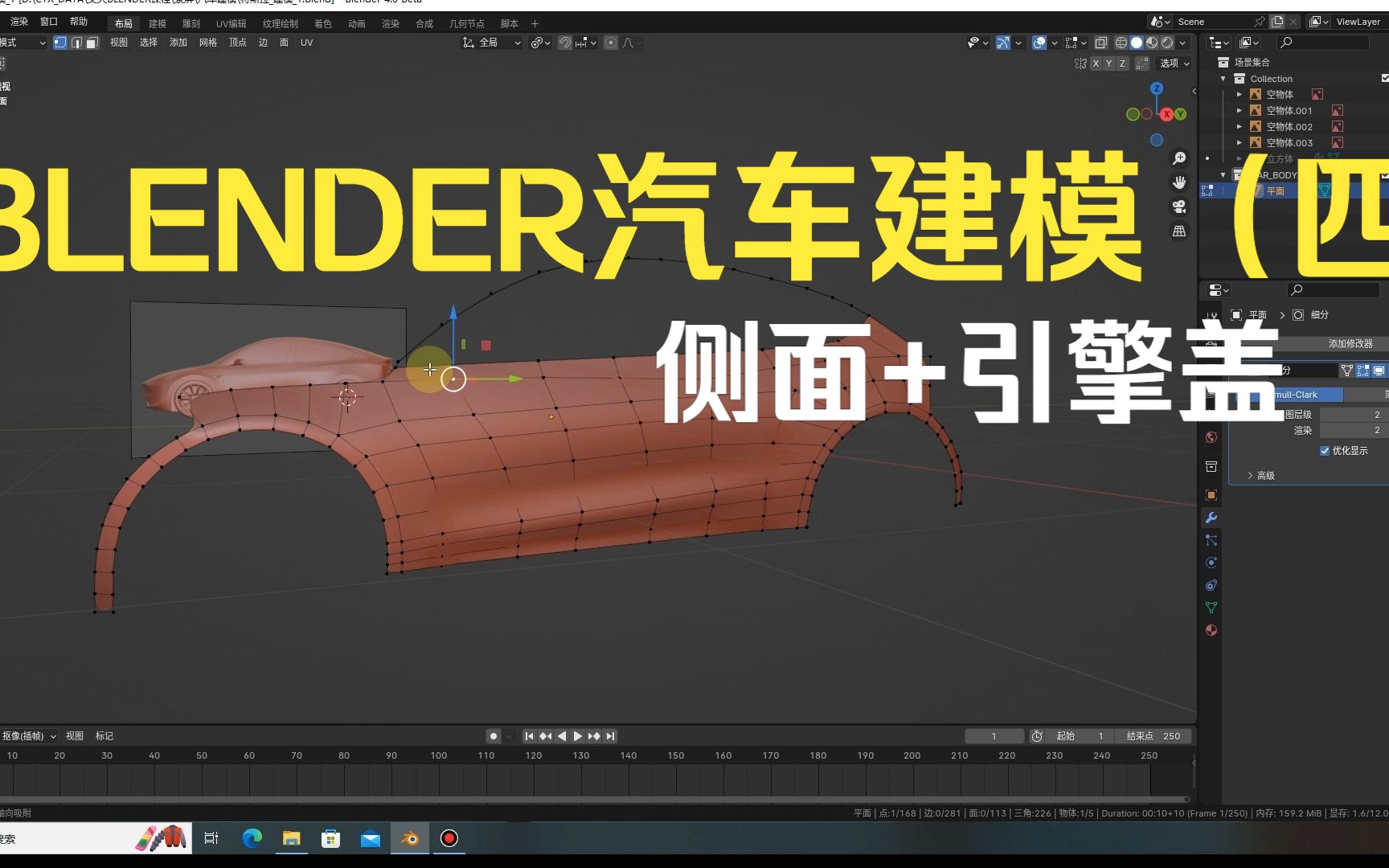Switch to UV编辑 workspace tab
Screen dimensions: 1389x868
click(231, 24)
